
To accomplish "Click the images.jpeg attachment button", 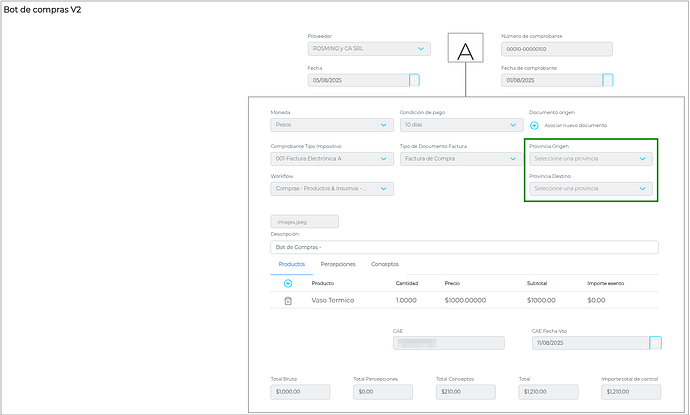I will 304,222.
